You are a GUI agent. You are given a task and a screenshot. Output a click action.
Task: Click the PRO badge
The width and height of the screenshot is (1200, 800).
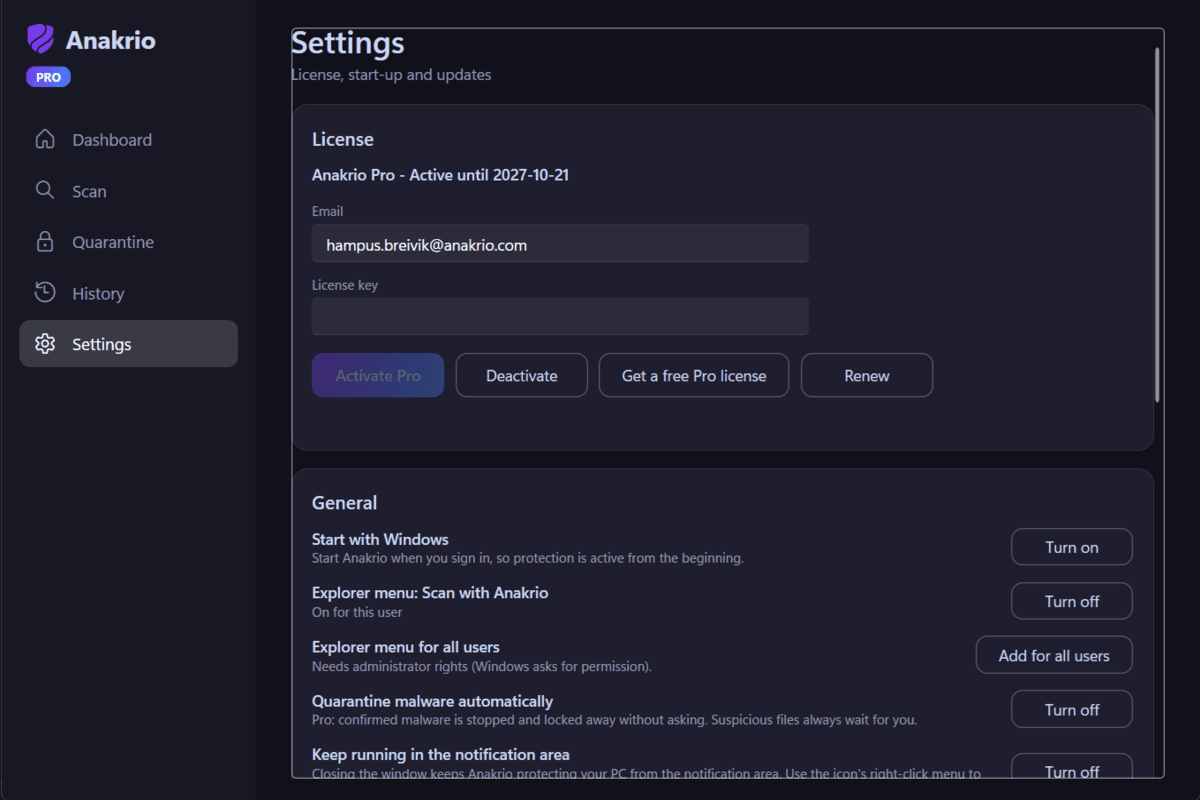coord(48,77)
